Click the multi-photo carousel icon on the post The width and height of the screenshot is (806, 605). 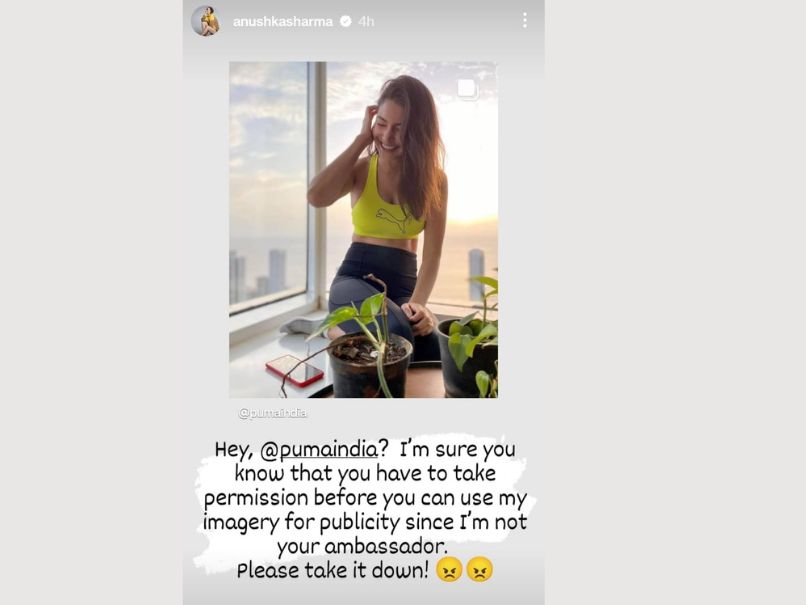click(467, 88)
